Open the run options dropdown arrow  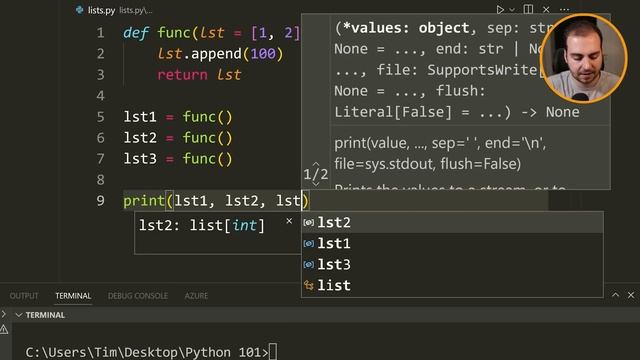(x=512, y=9)
